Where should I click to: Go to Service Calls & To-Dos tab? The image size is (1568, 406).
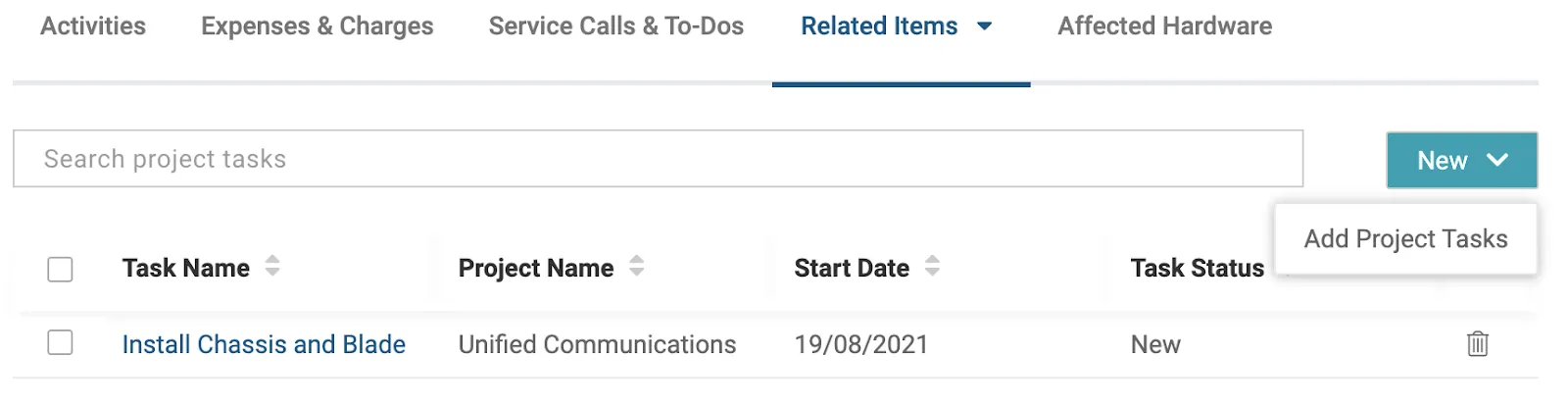(x=615, y=26)
